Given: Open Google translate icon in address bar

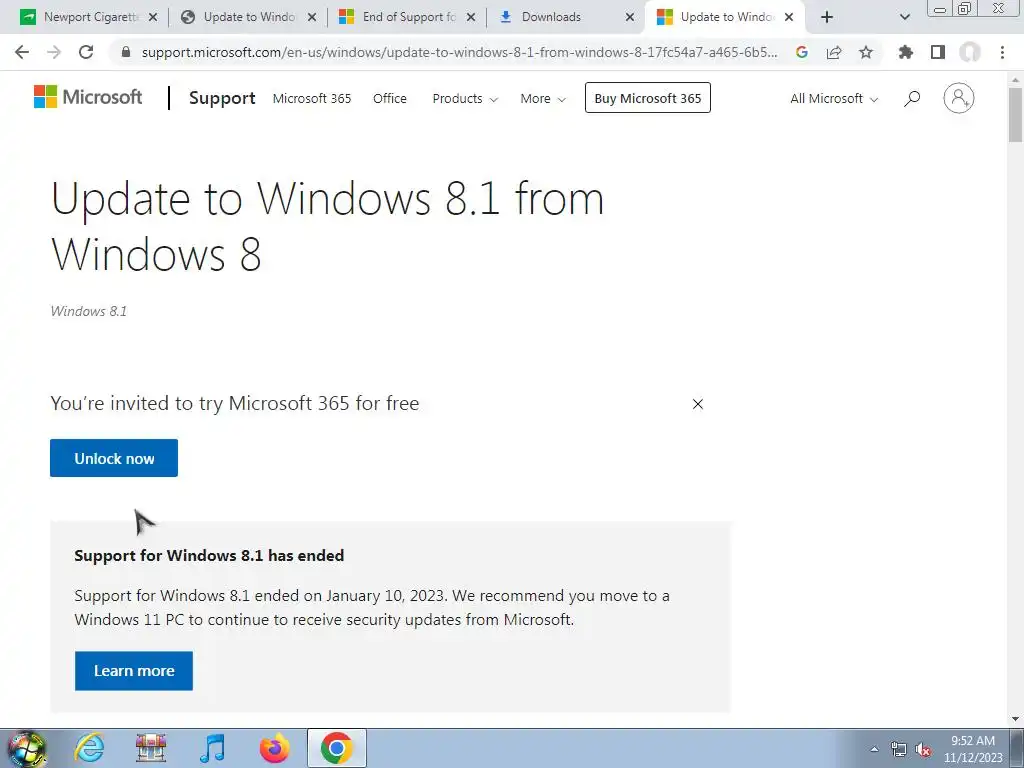Looking at the screenshot, I should [x=802, y=52].
